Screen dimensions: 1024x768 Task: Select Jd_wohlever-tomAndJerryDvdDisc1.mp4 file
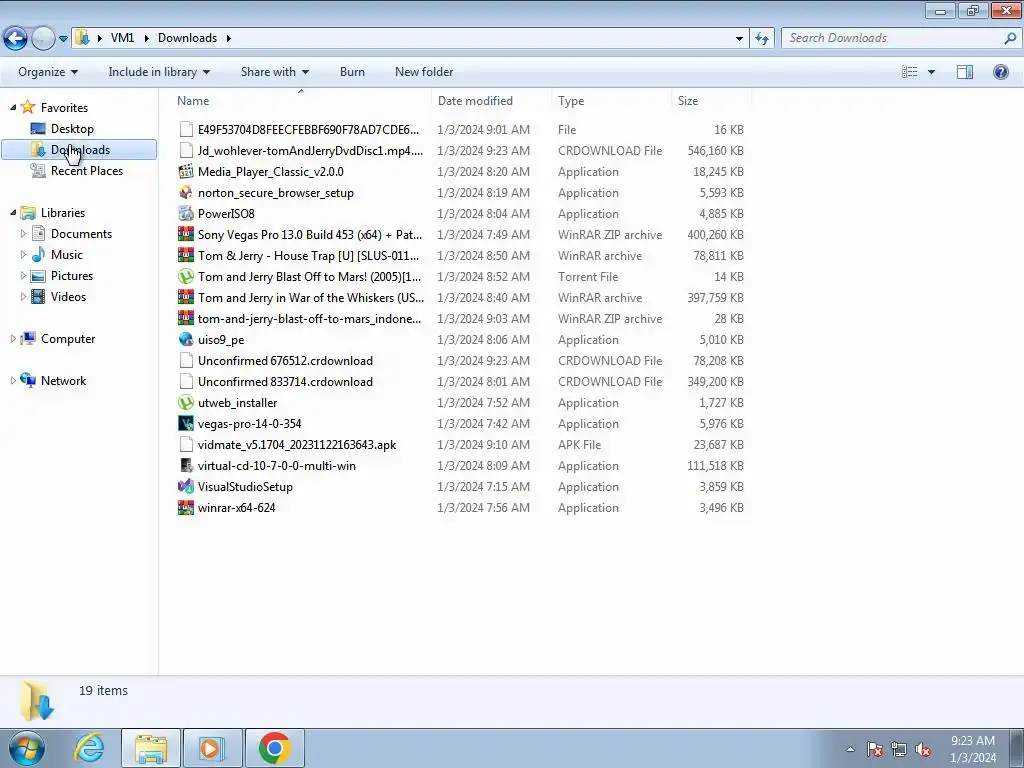(x=460, y=150)
